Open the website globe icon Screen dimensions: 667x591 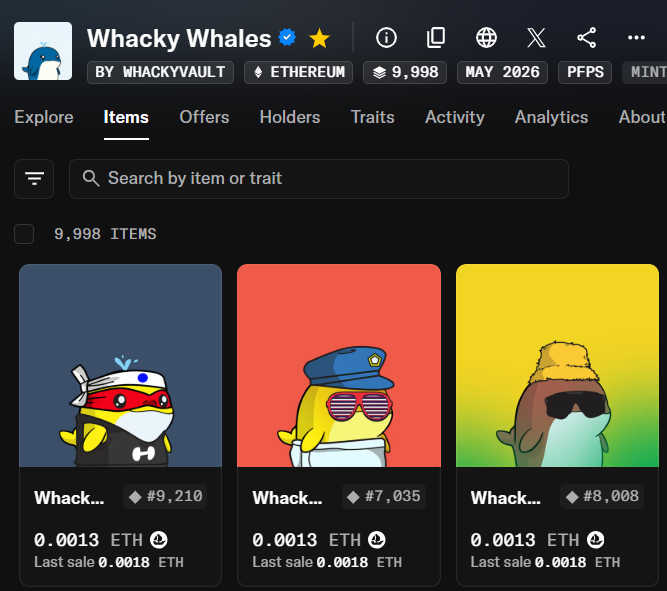(486, 38)
